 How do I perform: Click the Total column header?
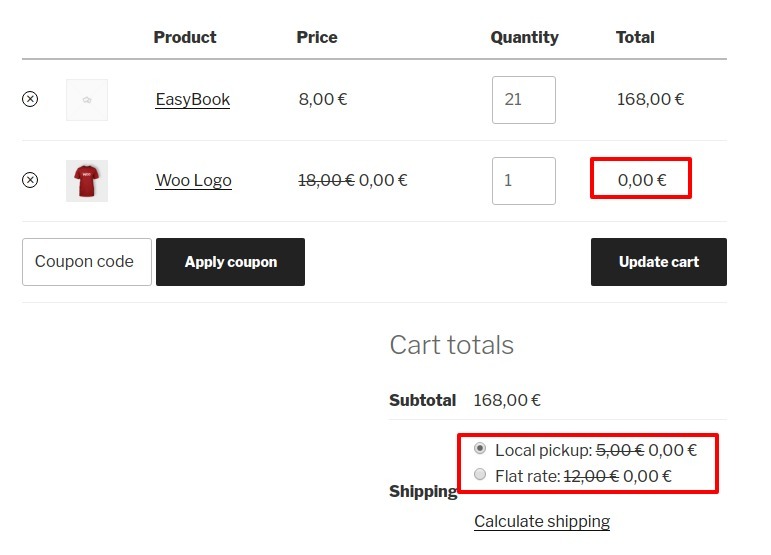[635, 37]
